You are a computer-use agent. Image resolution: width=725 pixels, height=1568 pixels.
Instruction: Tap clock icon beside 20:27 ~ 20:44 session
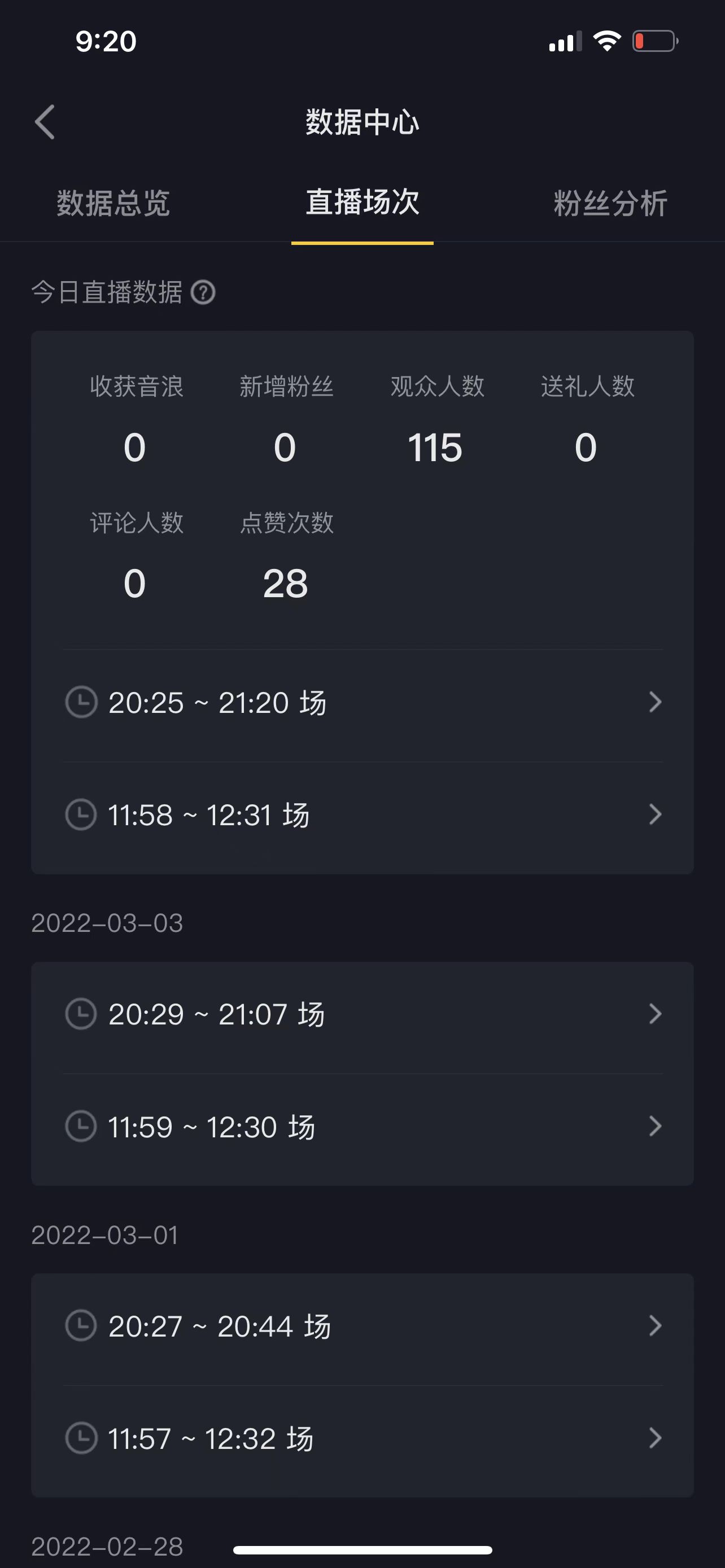pos(81,1326)
